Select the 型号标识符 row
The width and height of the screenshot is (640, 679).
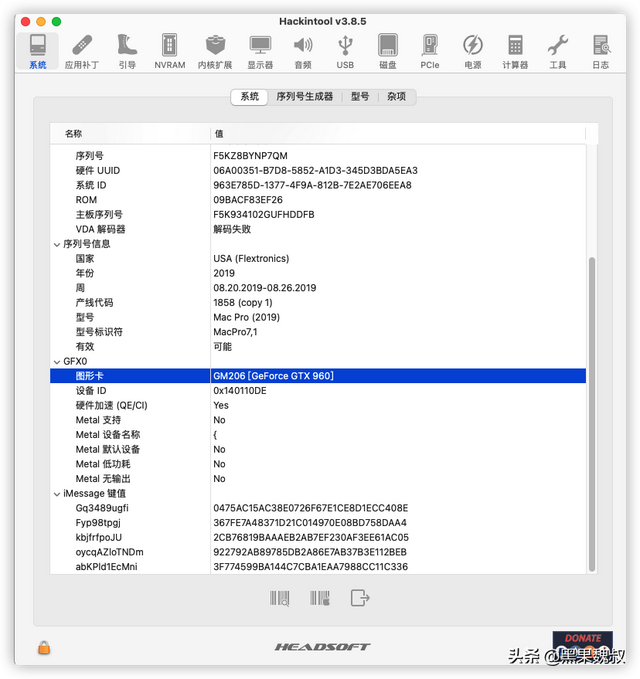[x=318, y=332]
